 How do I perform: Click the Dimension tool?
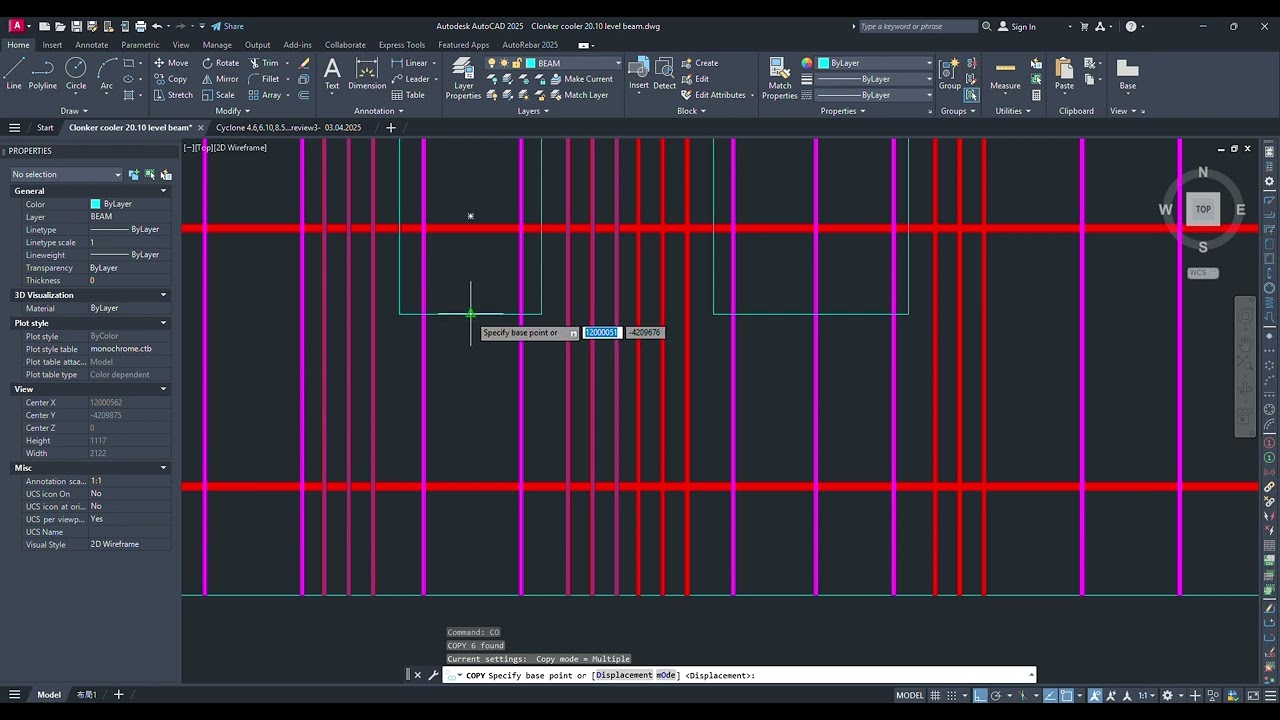click(367, 74)
